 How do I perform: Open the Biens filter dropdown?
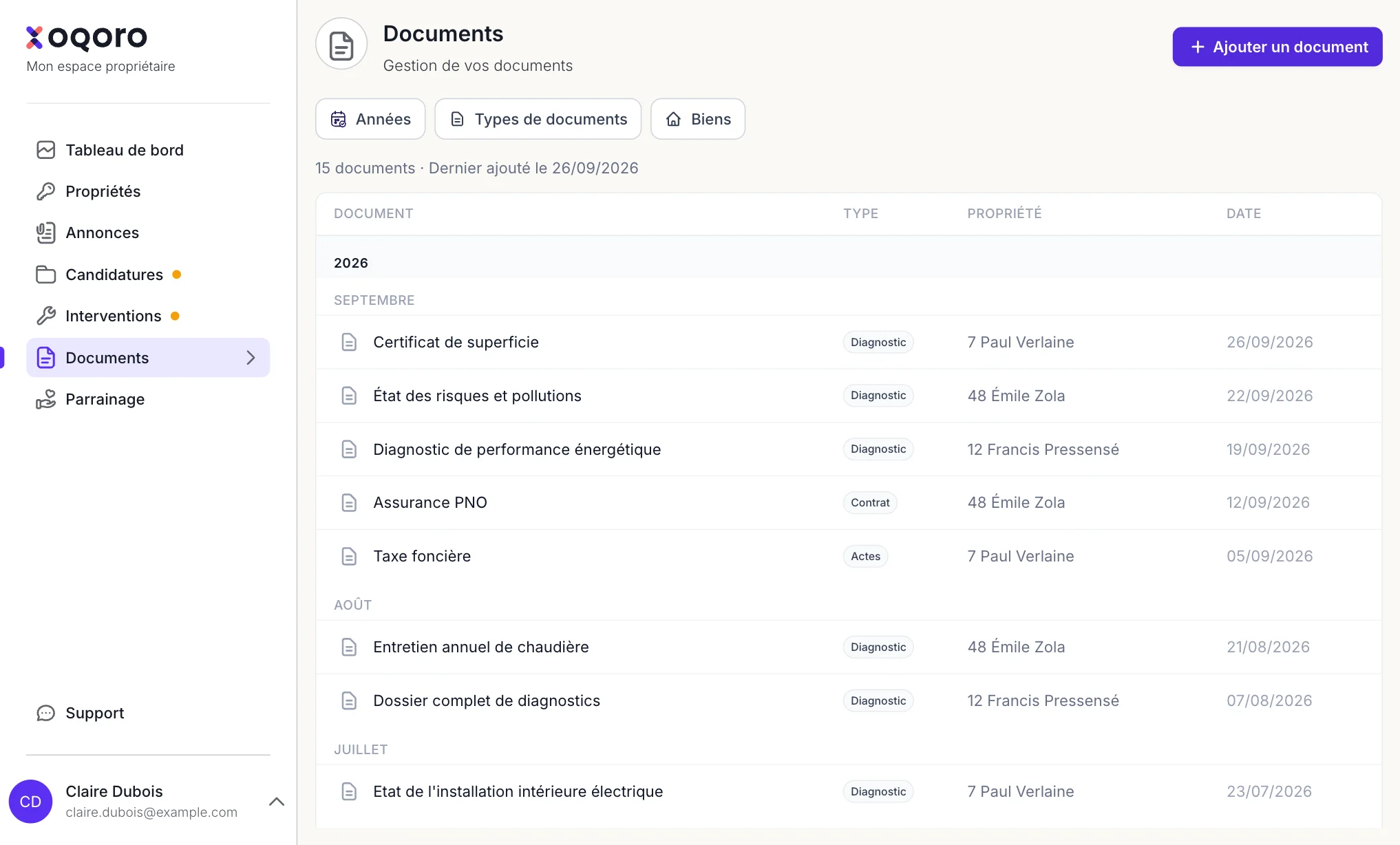click(698, 119)
